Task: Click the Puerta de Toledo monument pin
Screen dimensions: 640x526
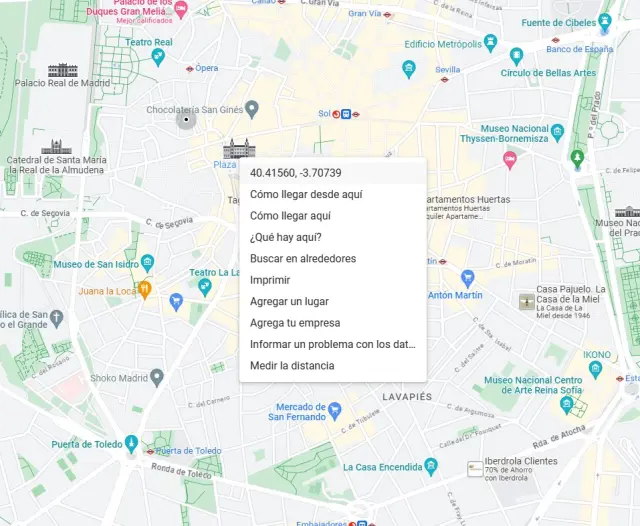Action: click(x=131, y=444)
